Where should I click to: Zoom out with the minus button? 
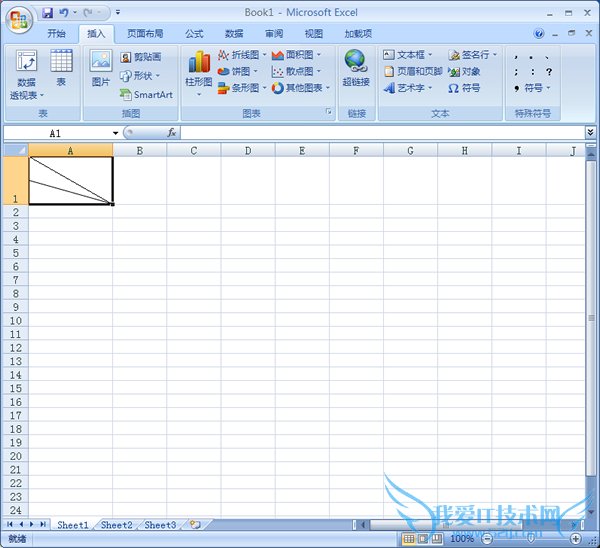click(x=487, y=539)
